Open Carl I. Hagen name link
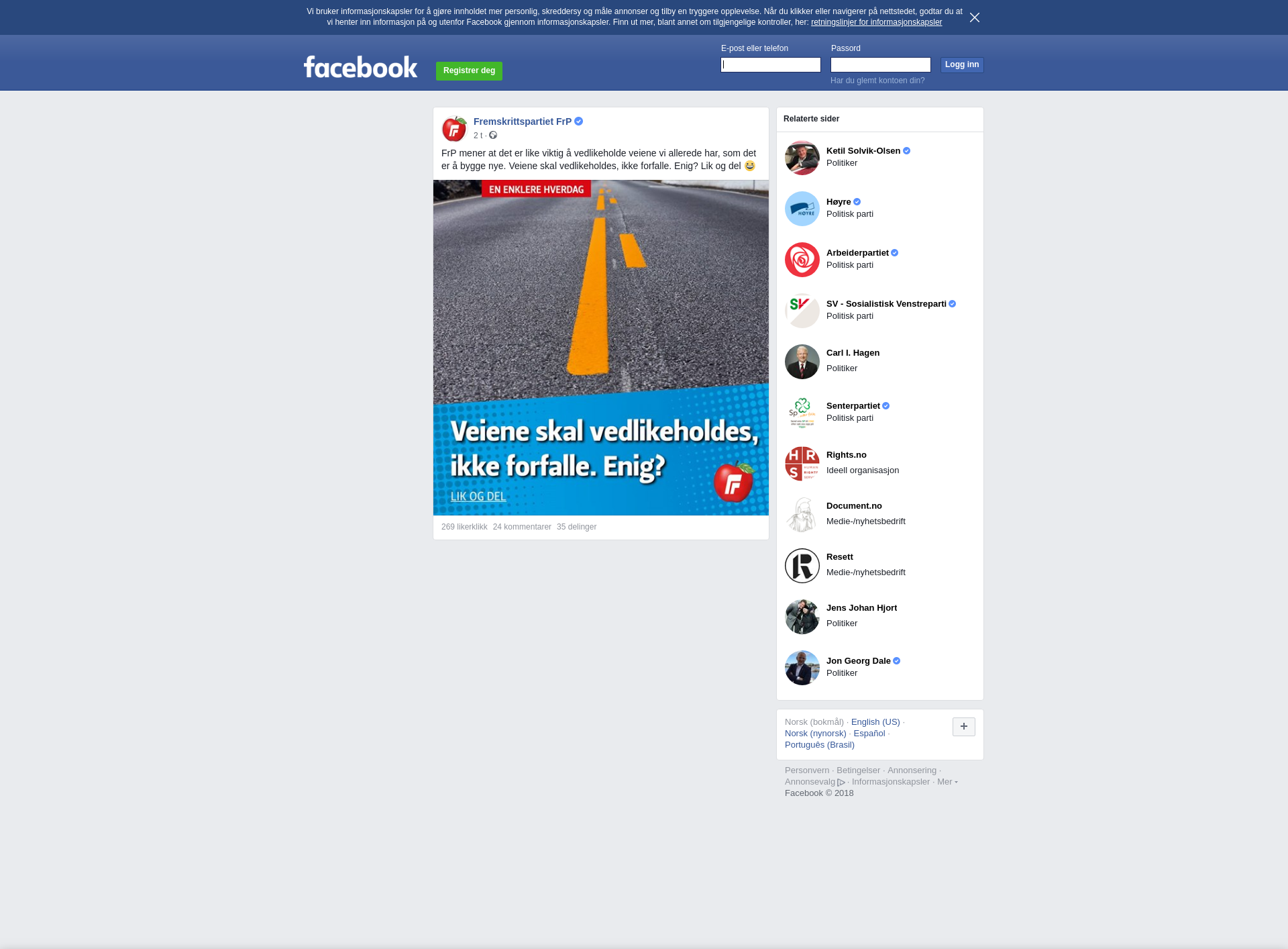This screenshot has width=1288, height=949. (x=853, y=353)
